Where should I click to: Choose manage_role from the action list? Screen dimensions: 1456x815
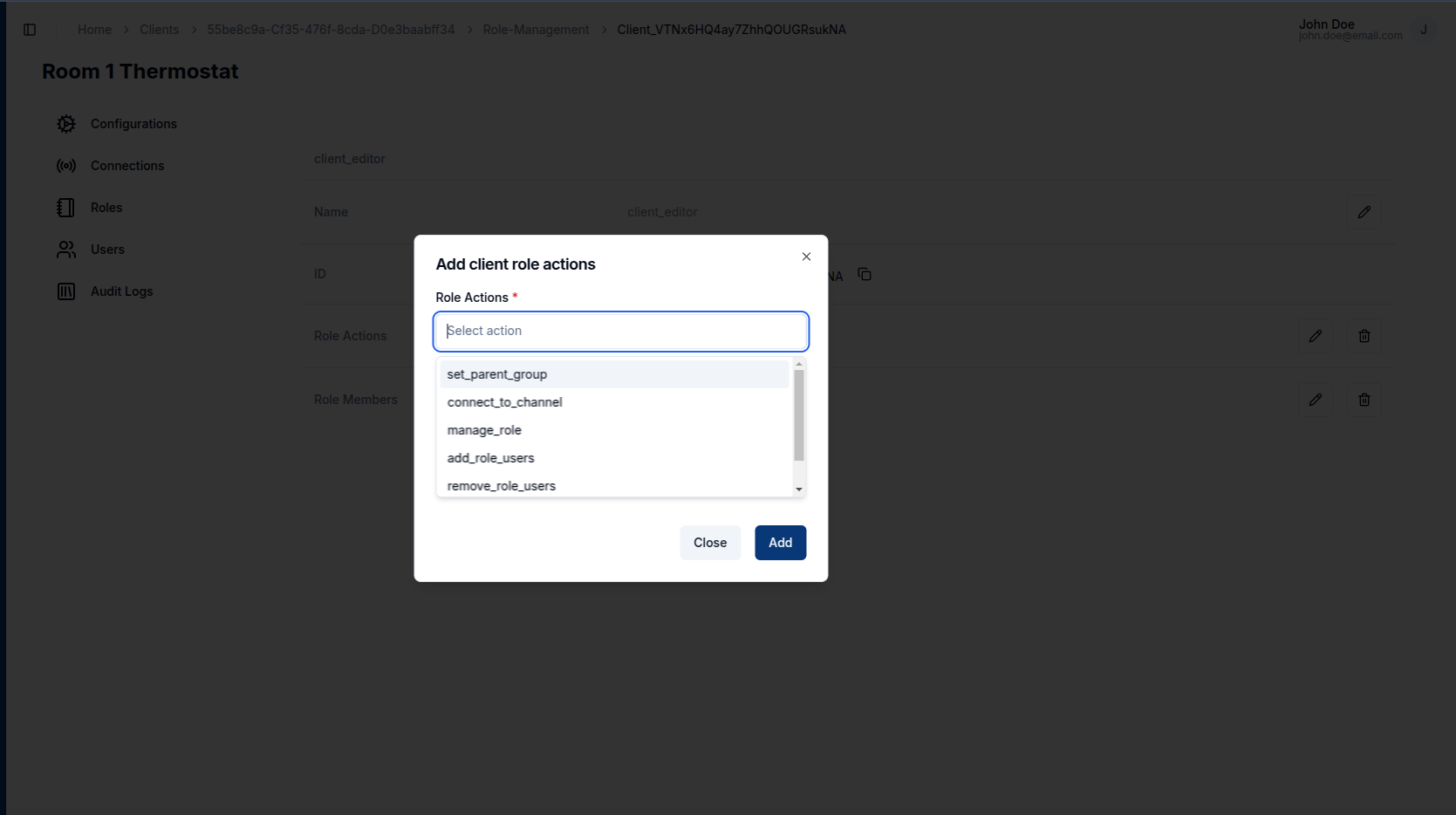[615, 430]
